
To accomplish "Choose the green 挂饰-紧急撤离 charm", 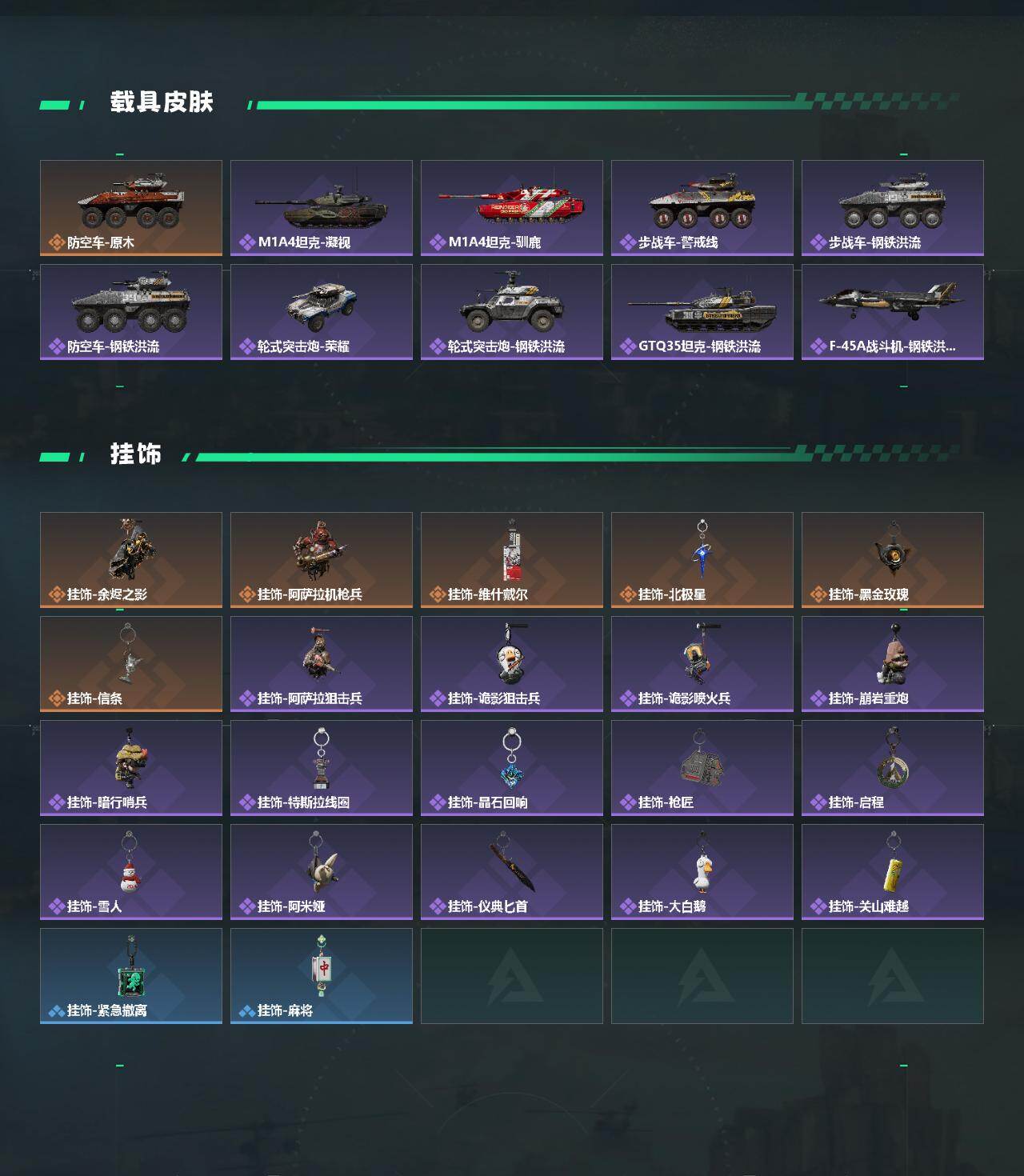I will (131, 976).
